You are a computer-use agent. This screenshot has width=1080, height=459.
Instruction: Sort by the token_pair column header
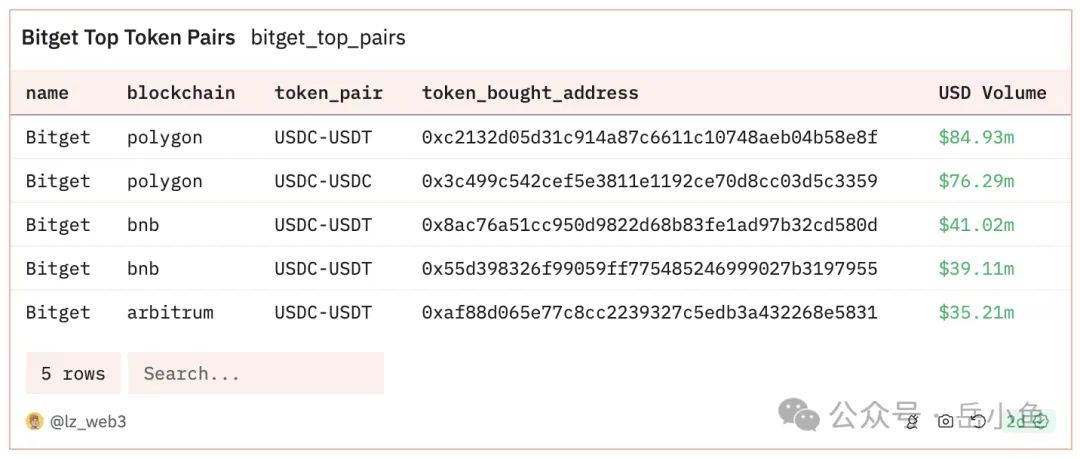click(x=328, y=93)
